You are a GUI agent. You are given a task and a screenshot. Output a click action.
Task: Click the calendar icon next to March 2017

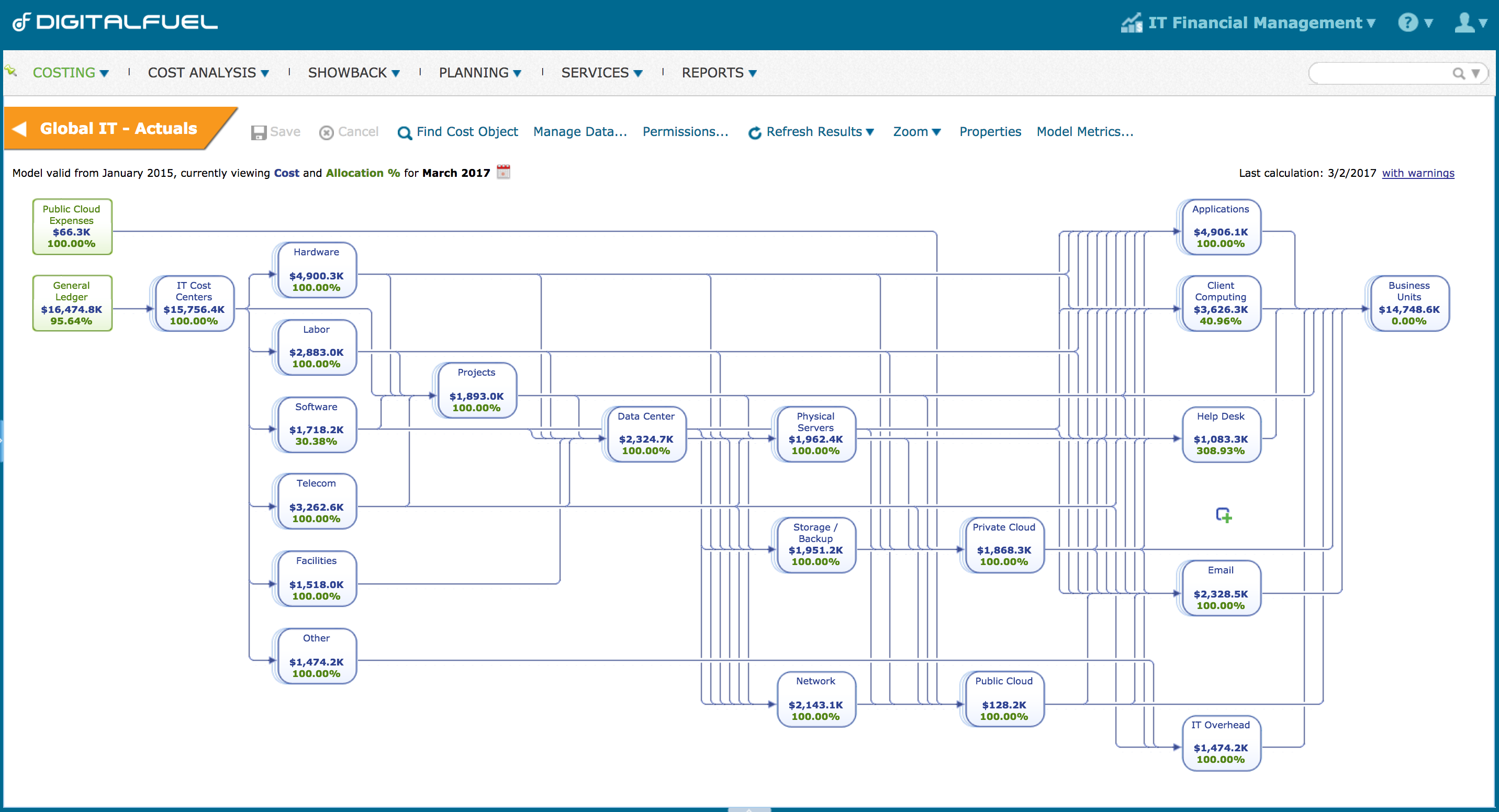(504, 172)
